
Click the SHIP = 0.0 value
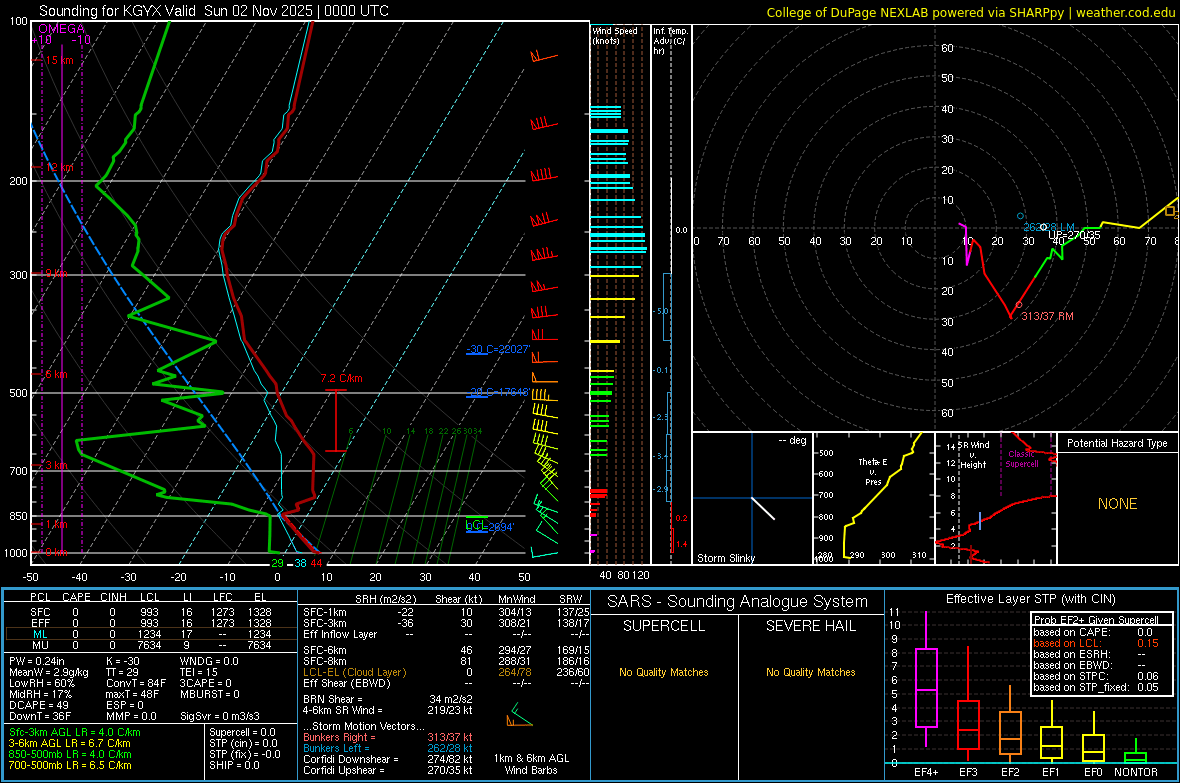pyautogui.click(x=234, y=765)
